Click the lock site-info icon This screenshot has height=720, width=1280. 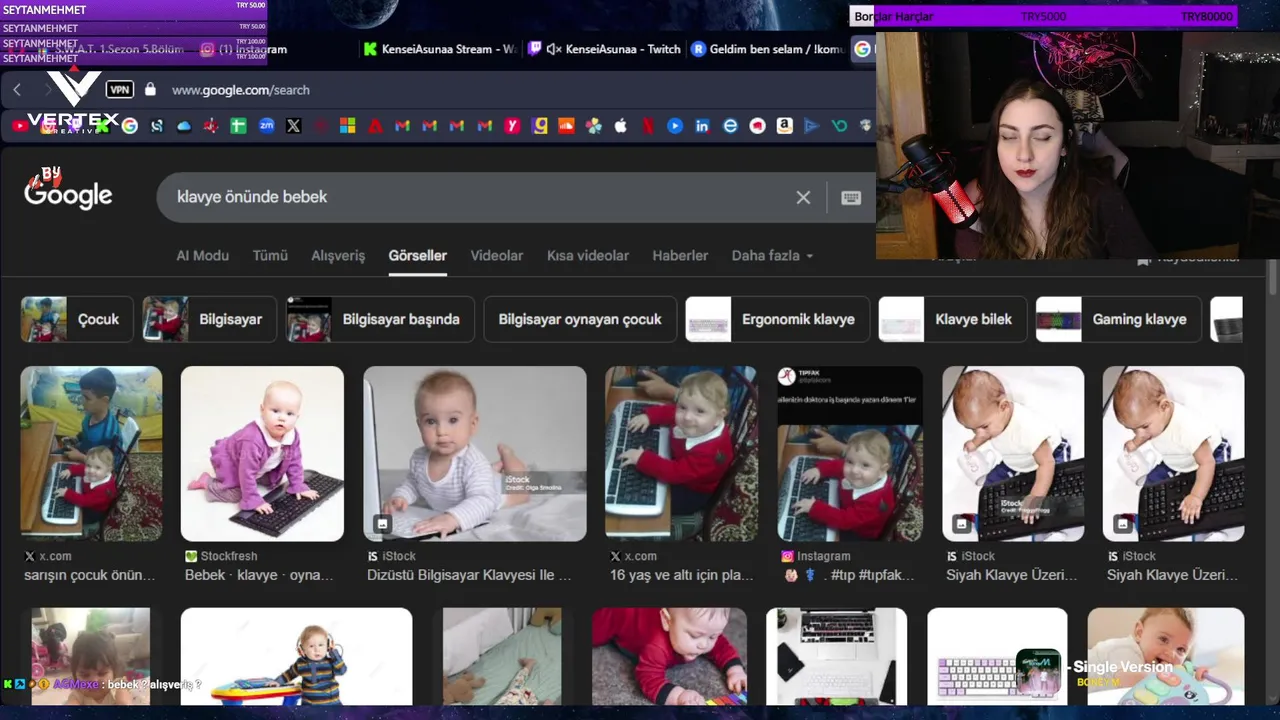[x=150, y=90]
